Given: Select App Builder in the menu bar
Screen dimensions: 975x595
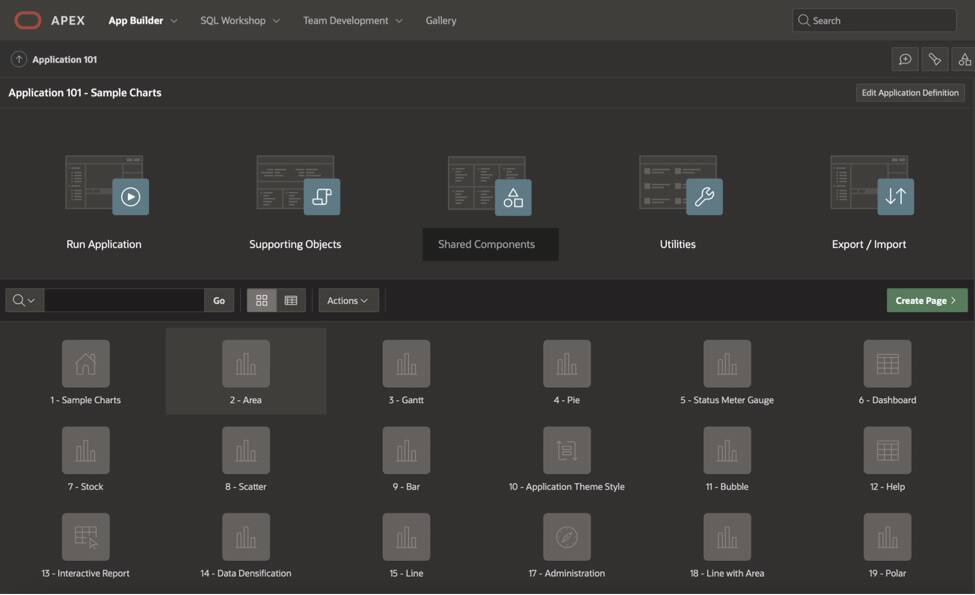Looking at the screenshot, I should pos(137,19).
